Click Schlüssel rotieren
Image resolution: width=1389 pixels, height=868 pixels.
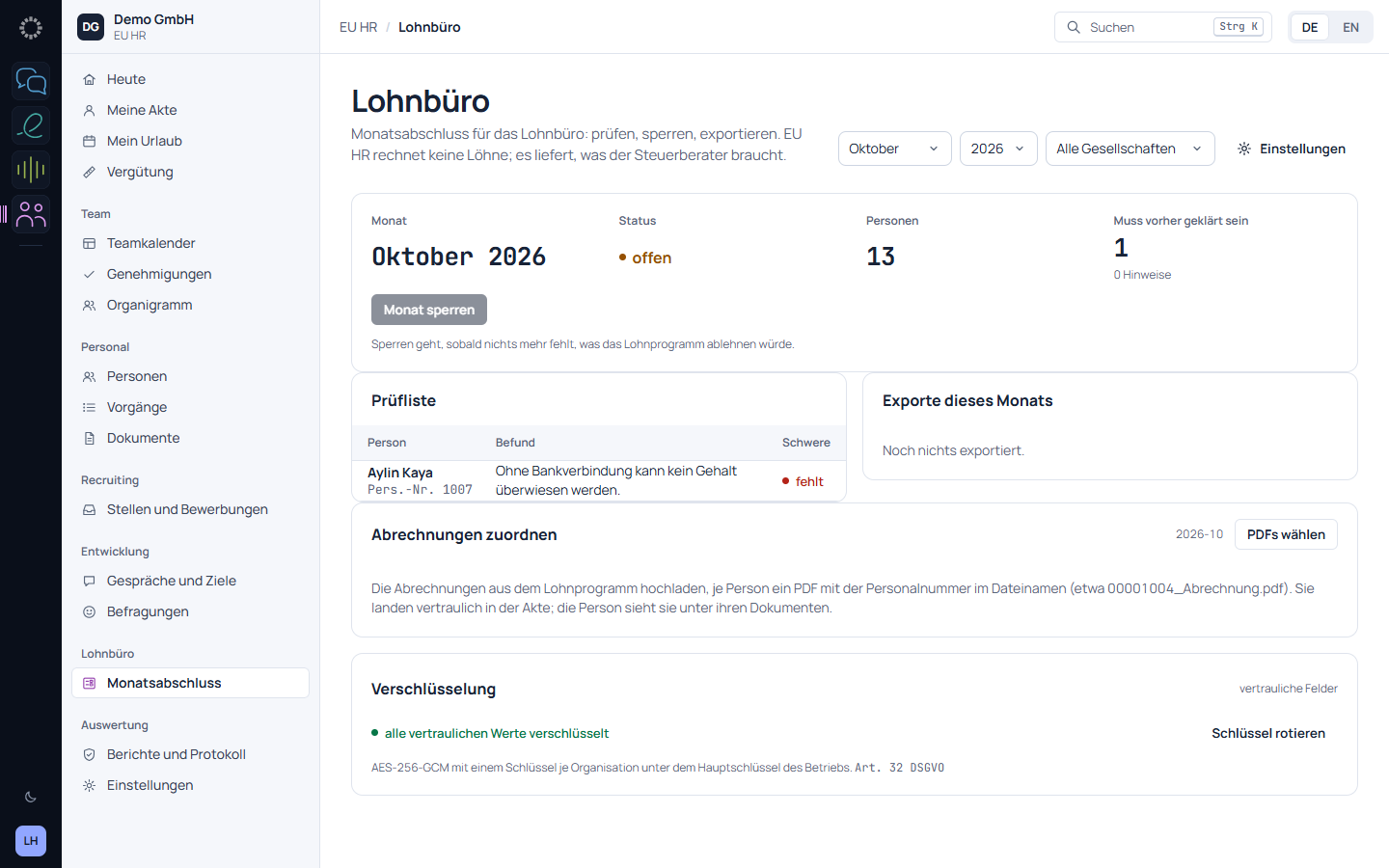[1268, 733]
